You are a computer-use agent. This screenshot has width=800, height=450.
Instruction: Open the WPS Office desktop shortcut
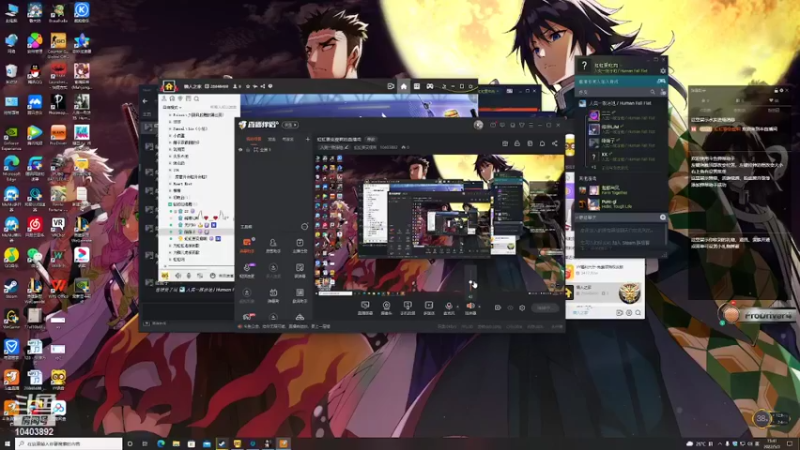click(58, 289)
